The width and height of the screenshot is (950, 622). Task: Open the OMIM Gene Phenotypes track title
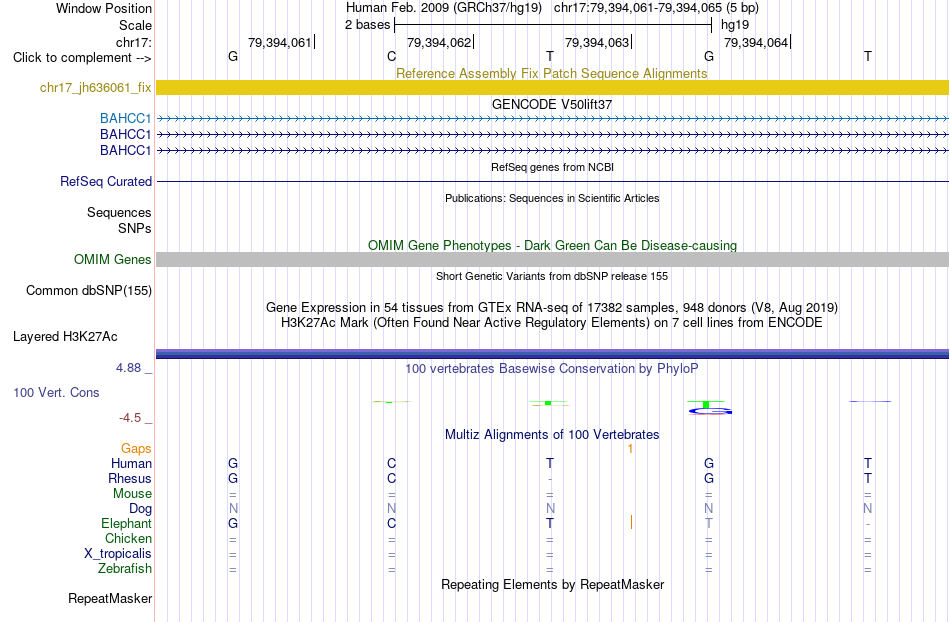click(552, 245)
